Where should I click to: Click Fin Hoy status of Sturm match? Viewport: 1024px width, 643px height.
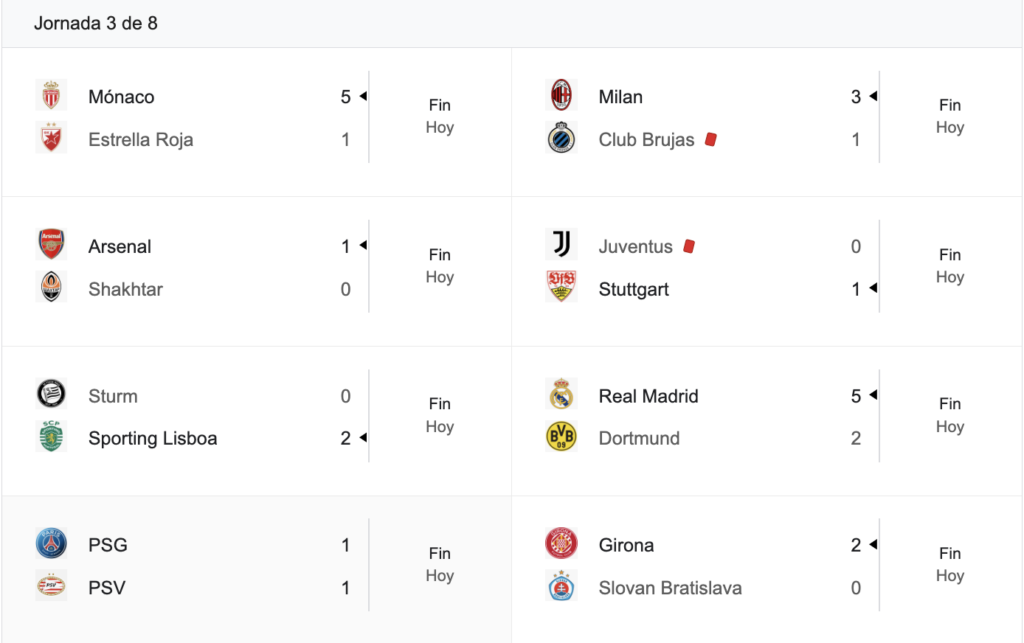click(440, 415)
